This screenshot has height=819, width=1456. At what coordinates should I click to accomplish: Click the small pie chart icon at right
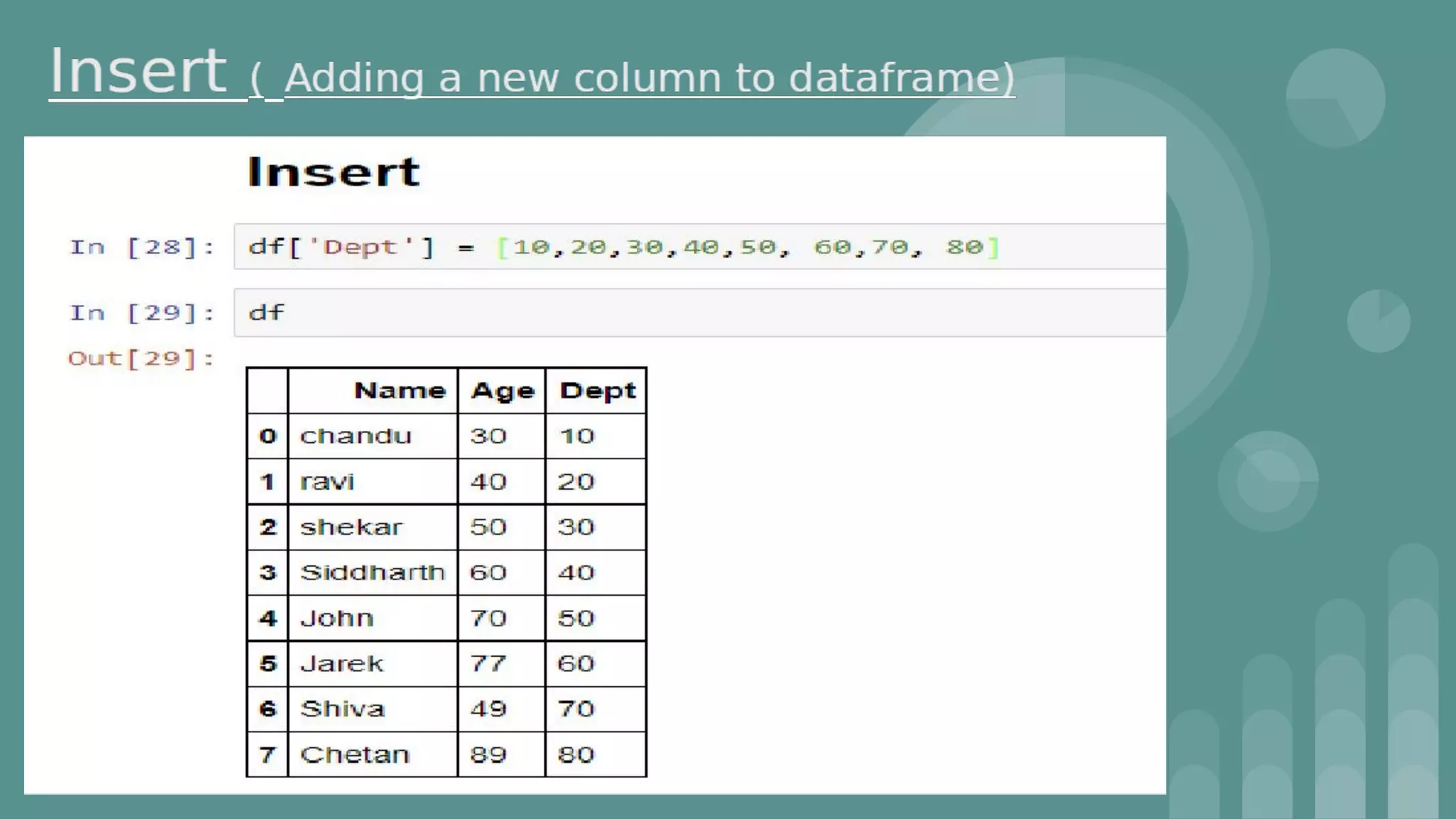1378,321
